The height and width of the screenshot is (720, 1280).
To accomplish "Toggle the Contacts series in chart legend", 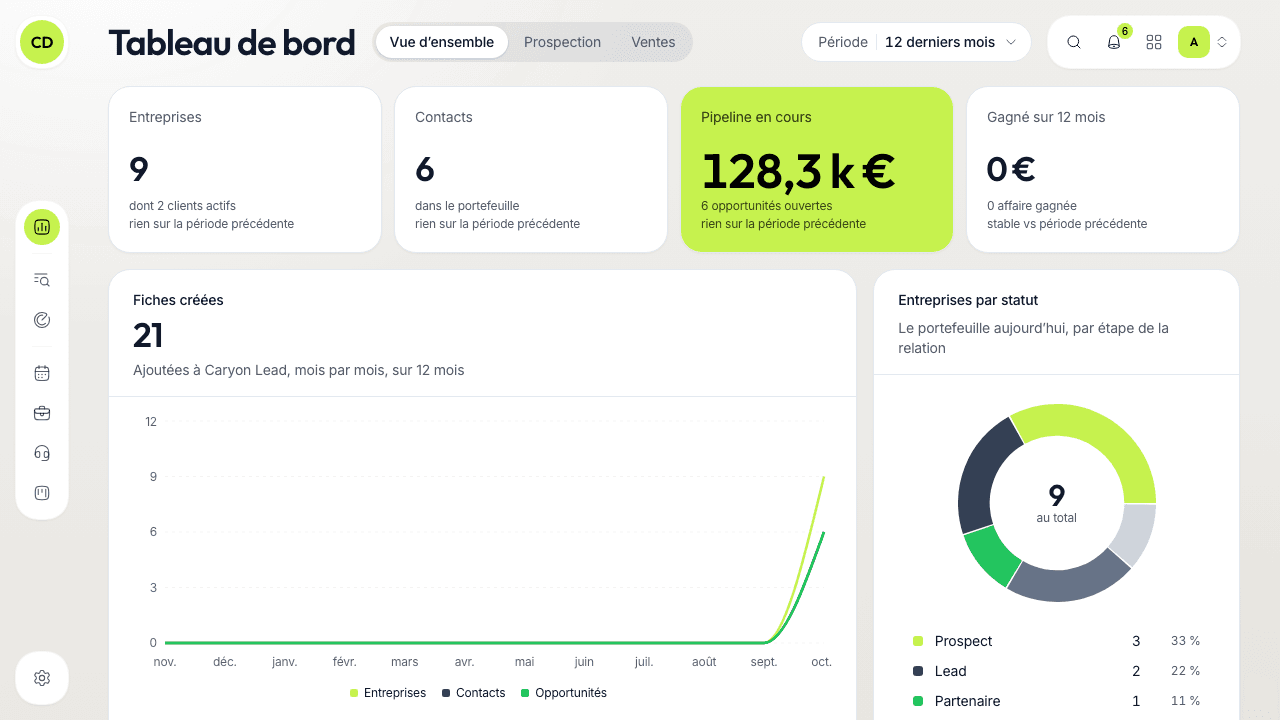I will click(x=473, y=693).
